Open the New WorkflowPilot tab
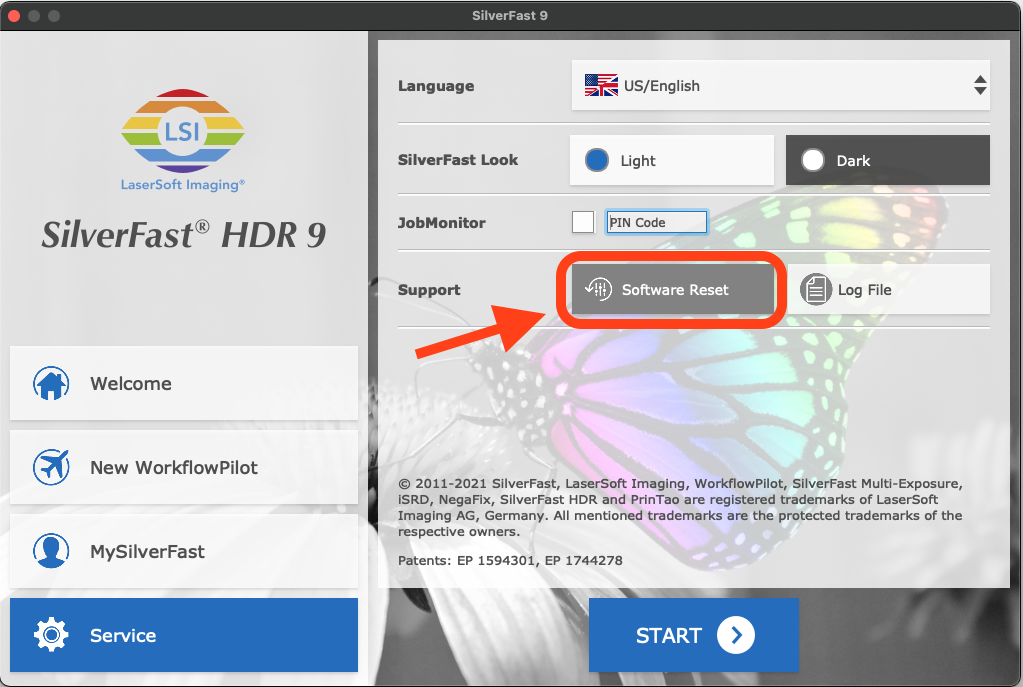Viewport: 1023px width, 687px height. tap(184, 467)
